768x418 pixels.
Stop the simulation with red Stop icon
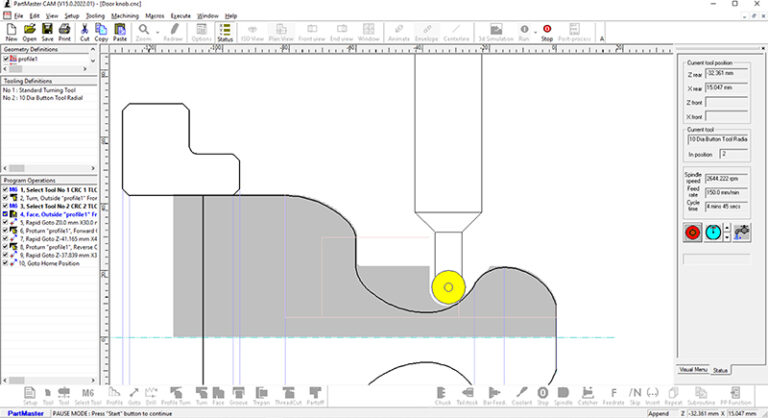coord(547,32)
